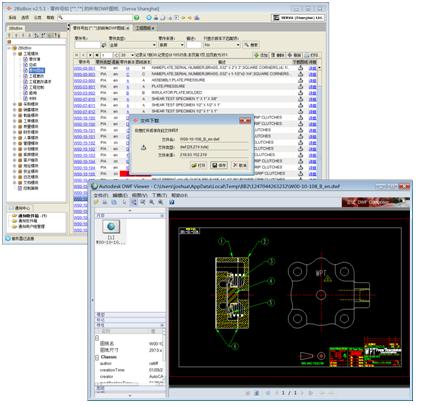
Task: Expand the 采购模块 tree node
Action: click(x=15, y=104)
